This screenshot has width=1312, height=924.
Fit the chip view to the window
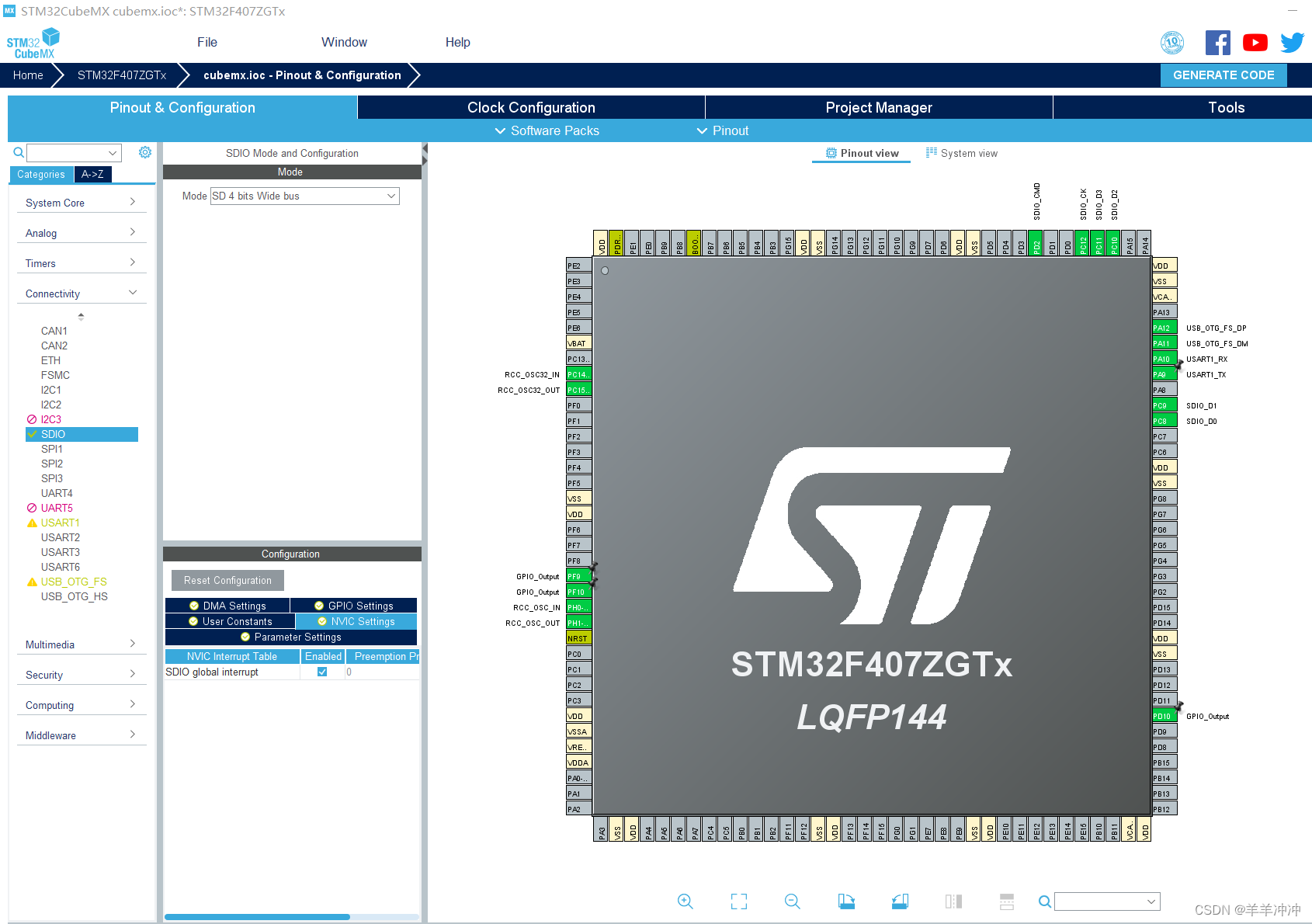(739, 901)
